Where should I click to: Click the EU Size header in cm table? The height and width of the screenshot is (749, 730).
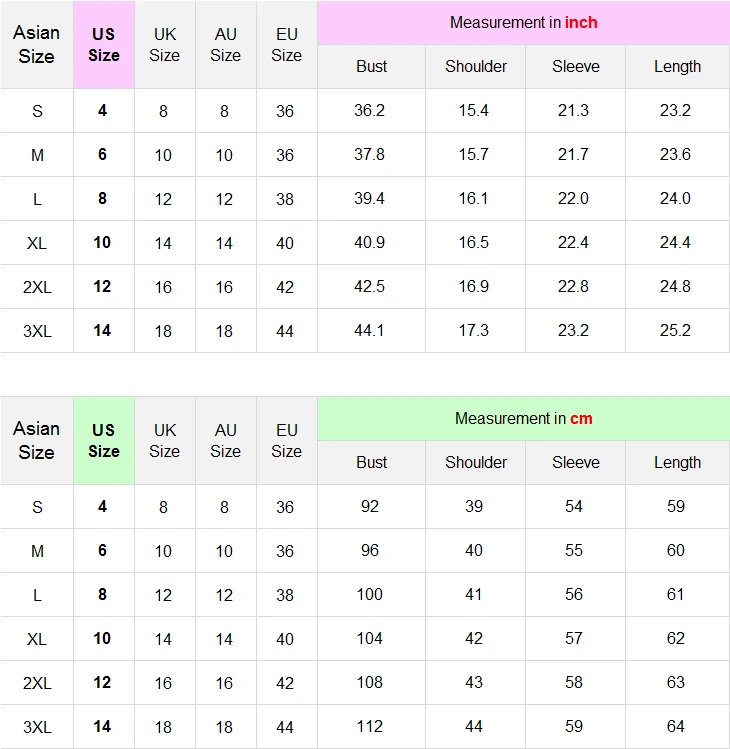(x=287, y=440)
